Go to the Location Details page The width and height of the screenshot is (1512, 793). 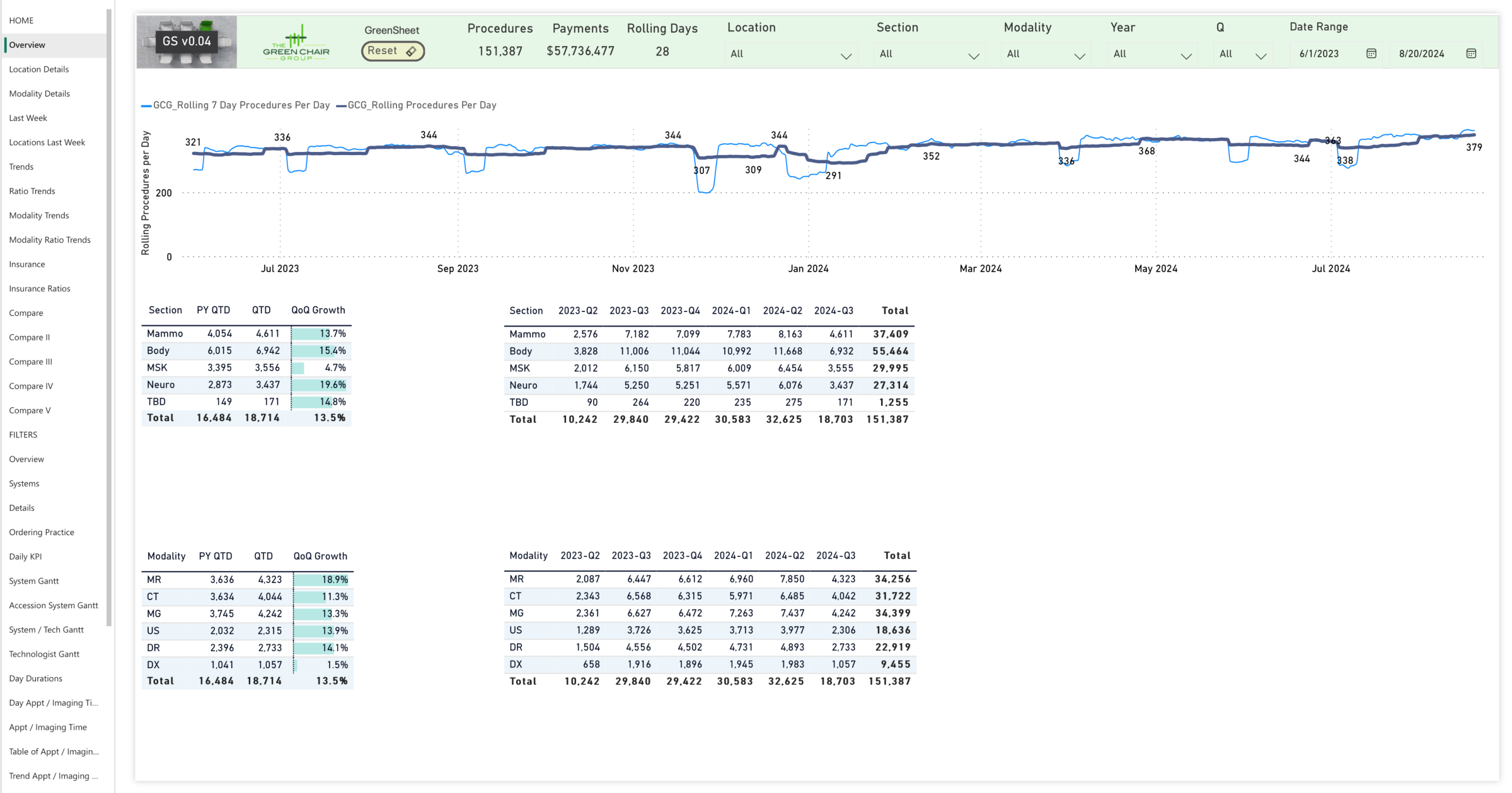click(39, 69)
